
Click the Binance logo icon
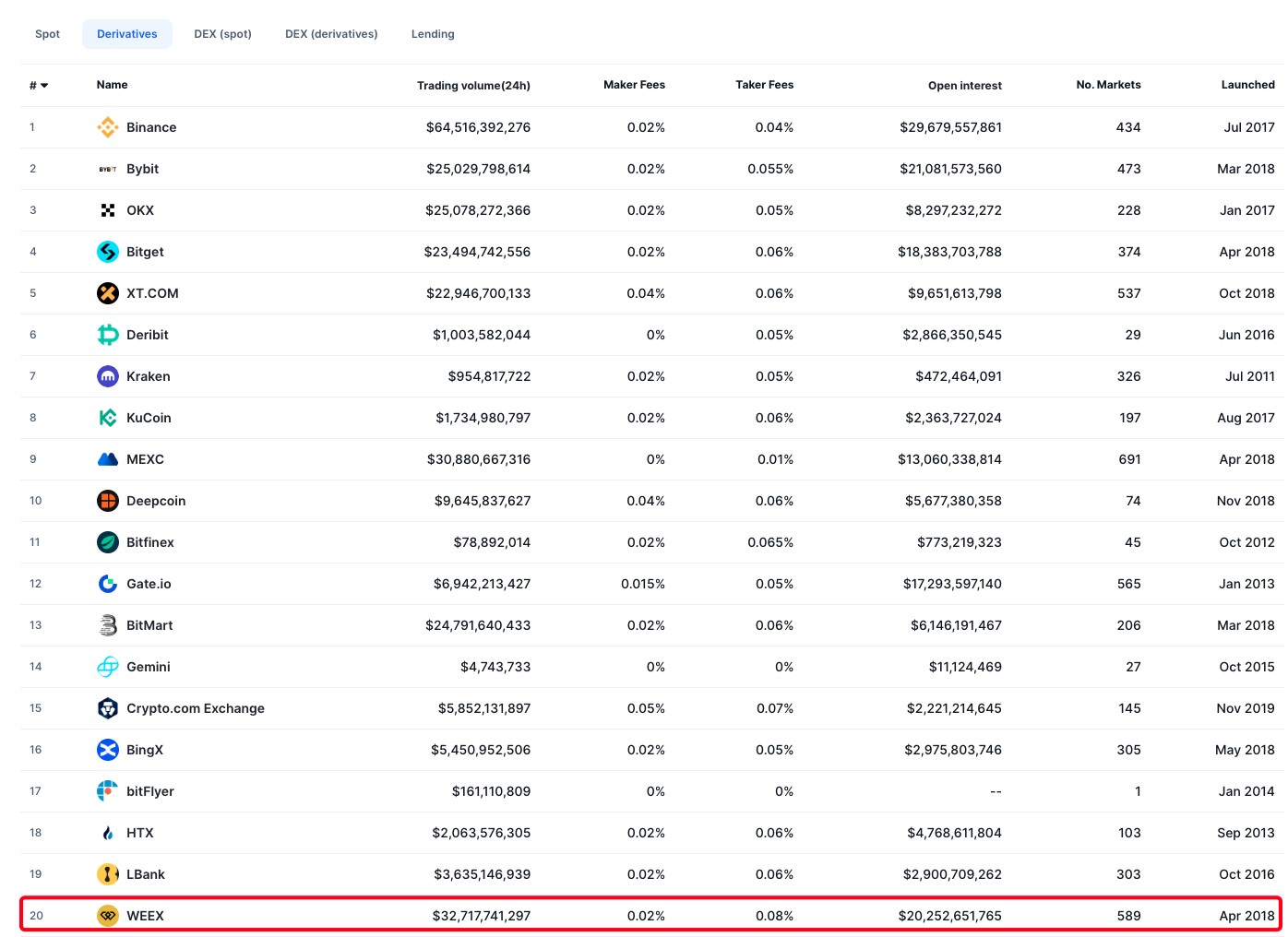click(108, 127)
